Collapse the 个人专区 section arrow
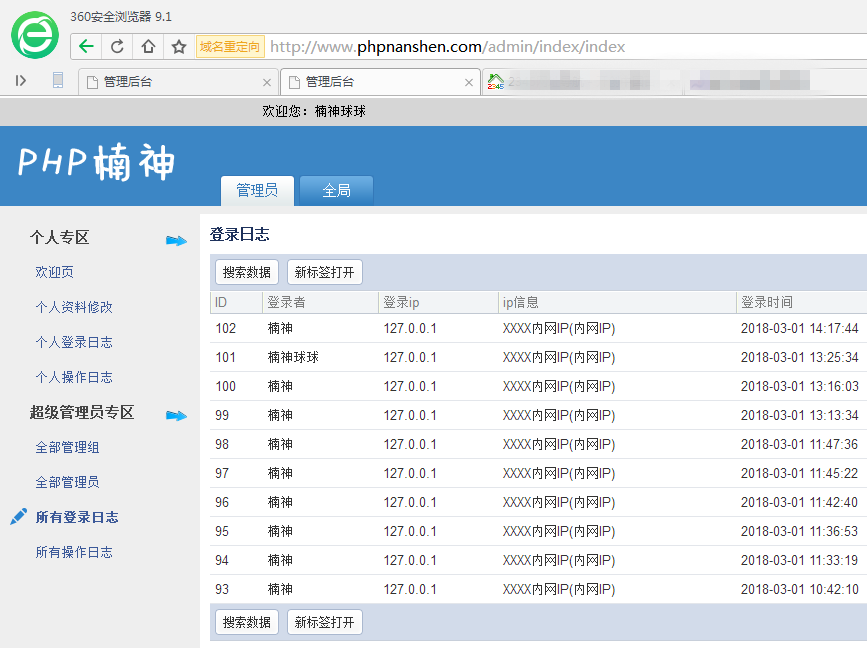The image size is (867, 648). pyautogui.click(x=176, y=241)
